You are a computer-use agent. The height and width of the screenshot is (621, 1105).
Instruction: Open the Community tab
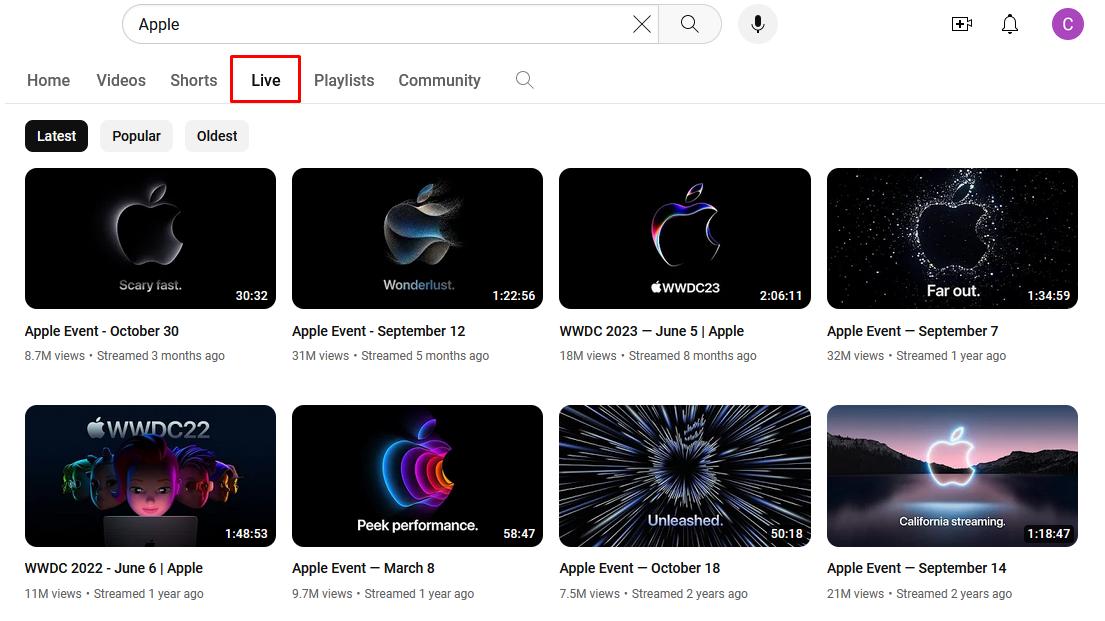tap(440, 80)
